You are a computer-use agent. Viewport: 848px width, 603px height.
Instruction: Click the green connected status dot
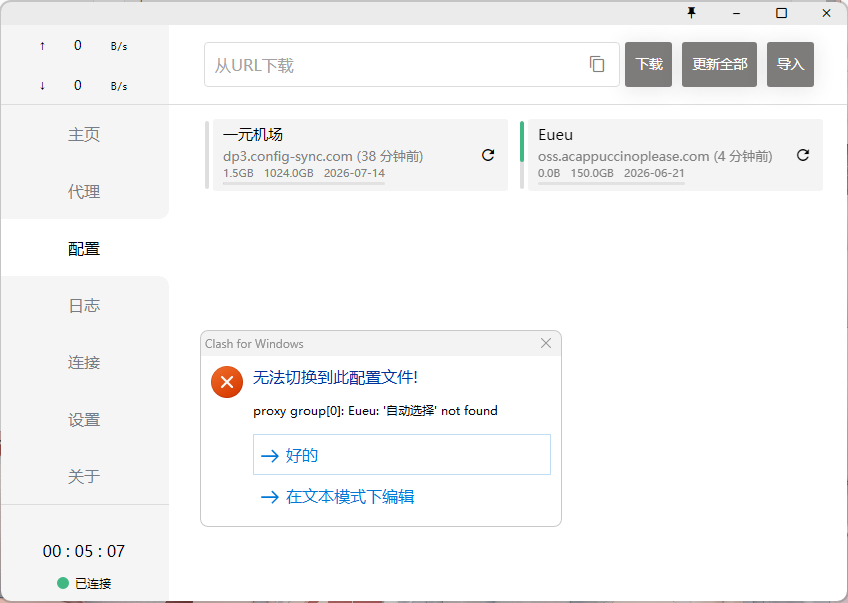pyautogui.click(x=63, y=583)
